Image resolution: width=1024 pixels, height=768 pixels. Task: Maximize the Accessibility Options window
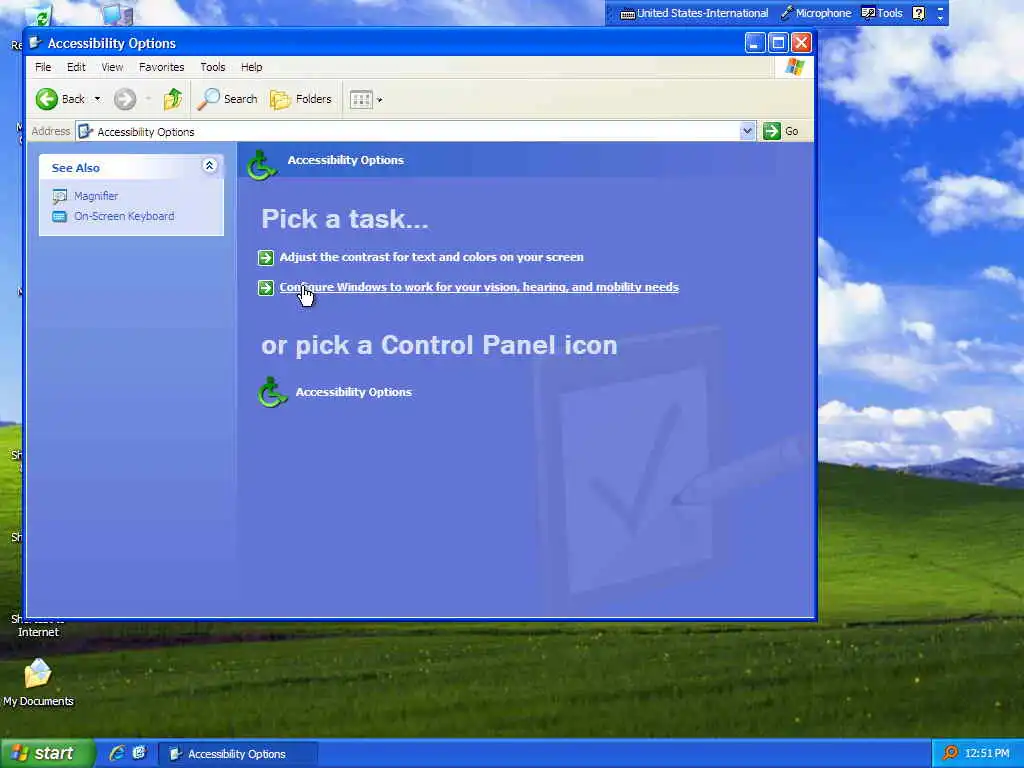[778, 43]
